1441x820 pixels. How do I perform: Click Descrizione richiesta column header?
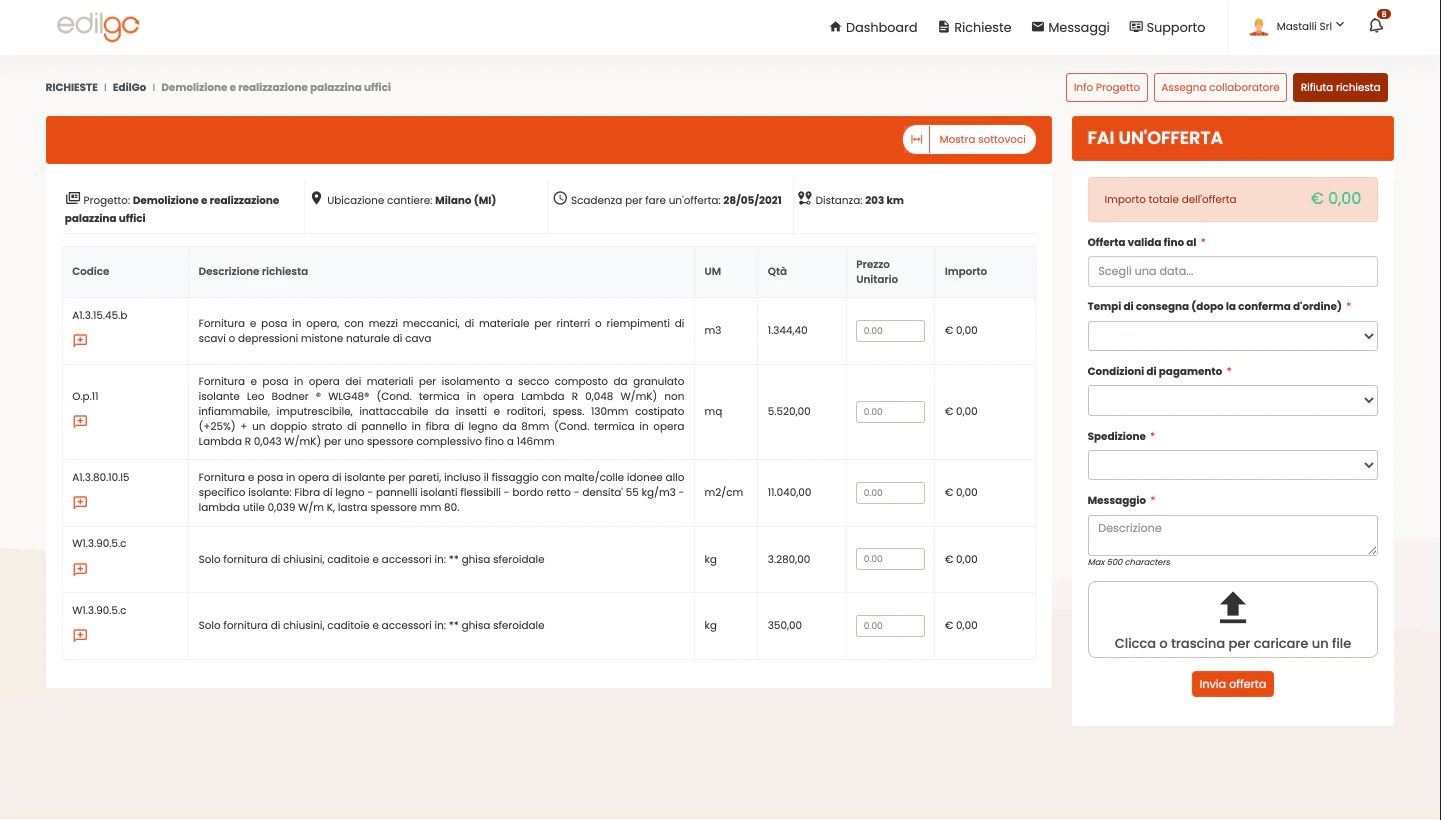253,271
